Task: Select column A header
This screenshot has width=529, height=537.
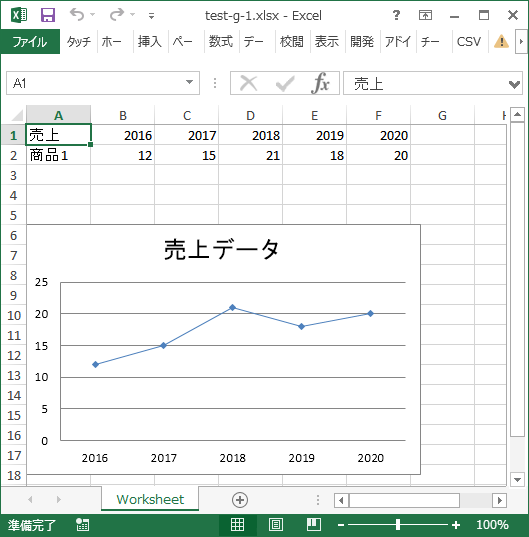Action: 59,115
